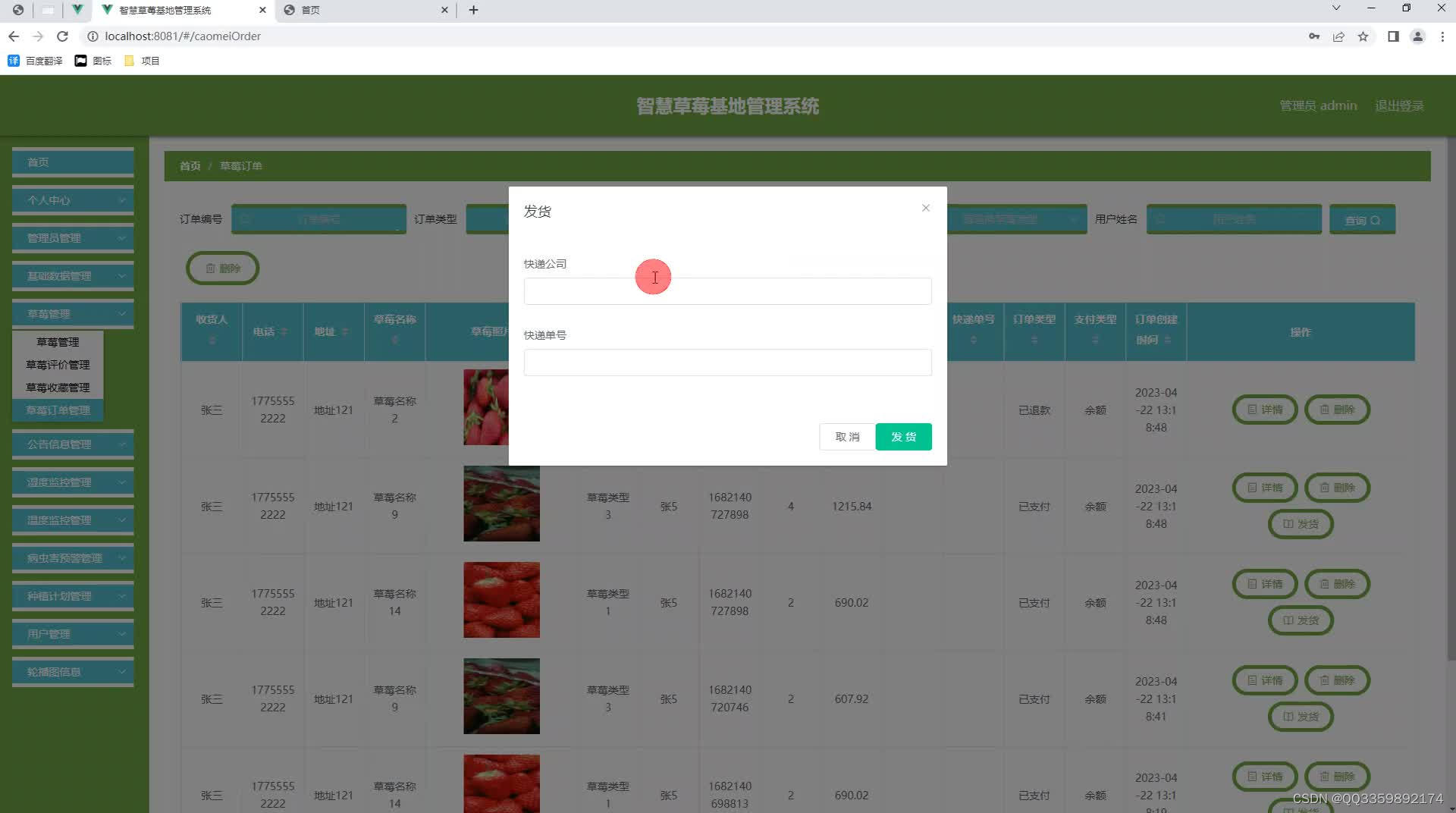Open 详情 for 草莓名称2 order row
1456x813 pixels.
tap(1265, 410)
